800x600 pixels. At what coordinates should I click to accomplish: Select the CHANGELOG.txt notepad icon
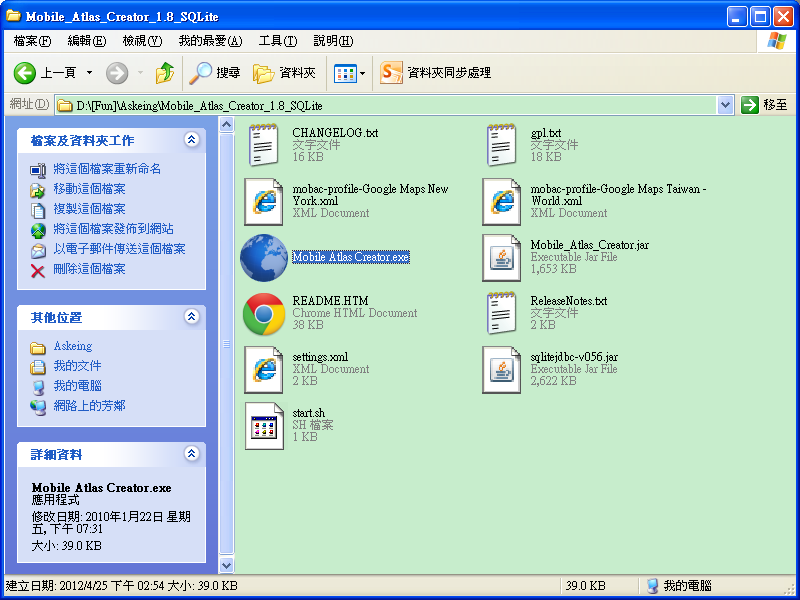point(263,145)
